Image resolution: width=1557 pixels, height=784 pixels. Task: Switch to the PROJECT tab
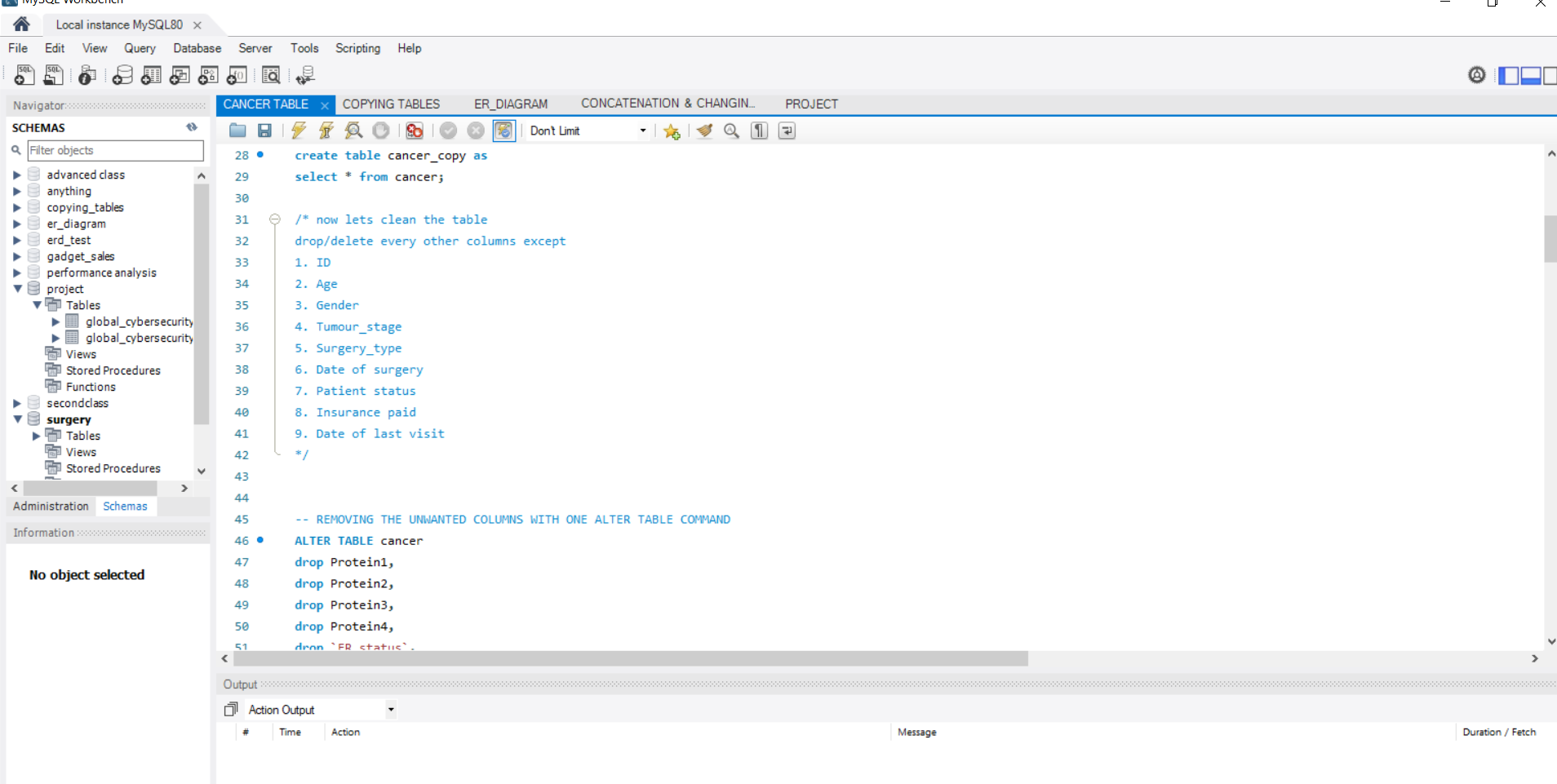811,104
